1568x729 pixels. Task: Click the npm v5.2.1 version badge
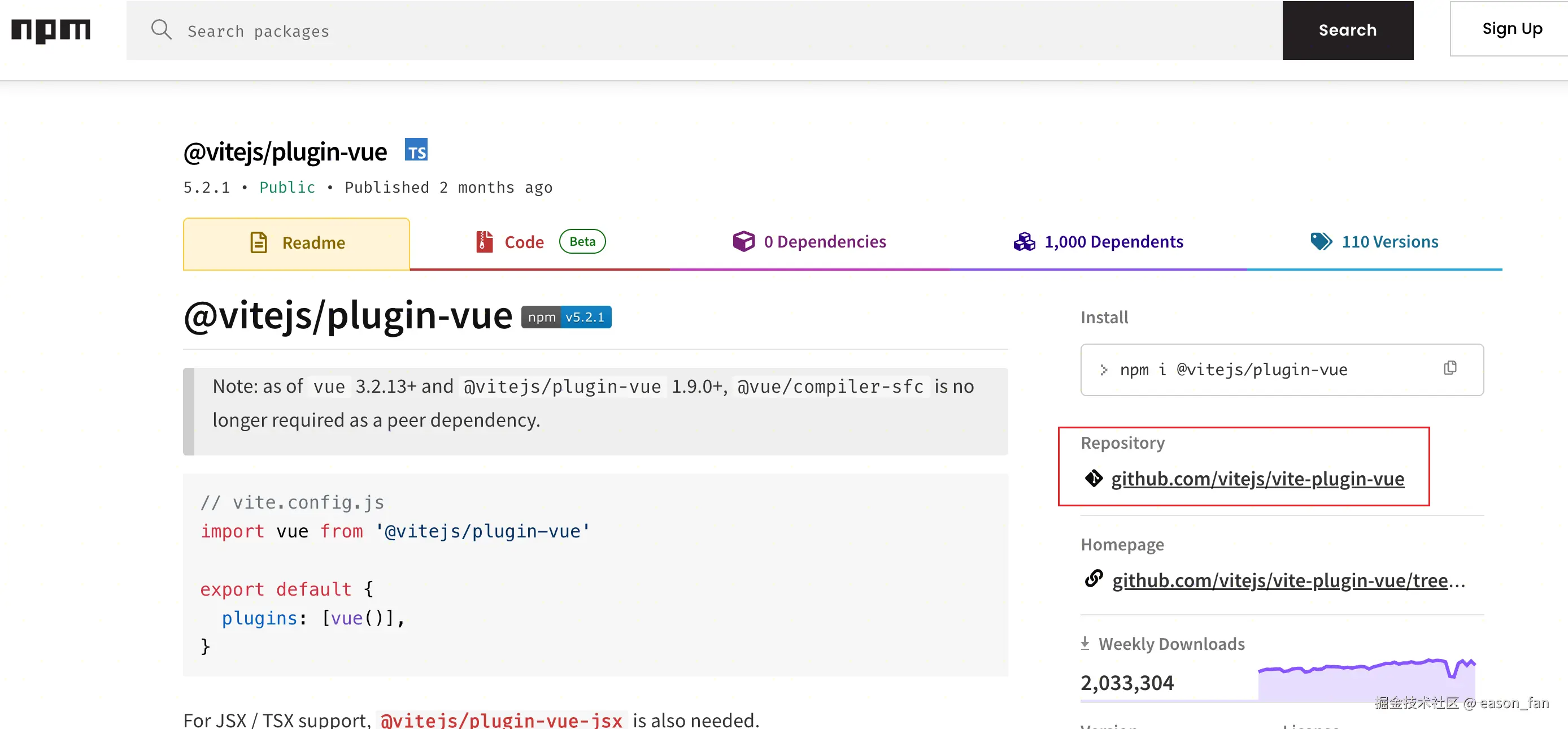pos(566,317)
